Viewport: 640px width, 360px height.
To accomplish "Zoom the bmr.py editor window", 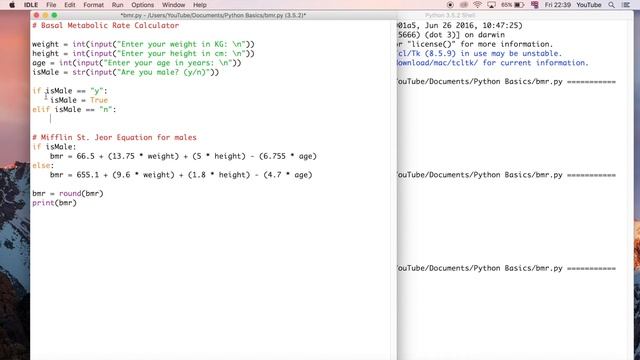I will [54, 15].
